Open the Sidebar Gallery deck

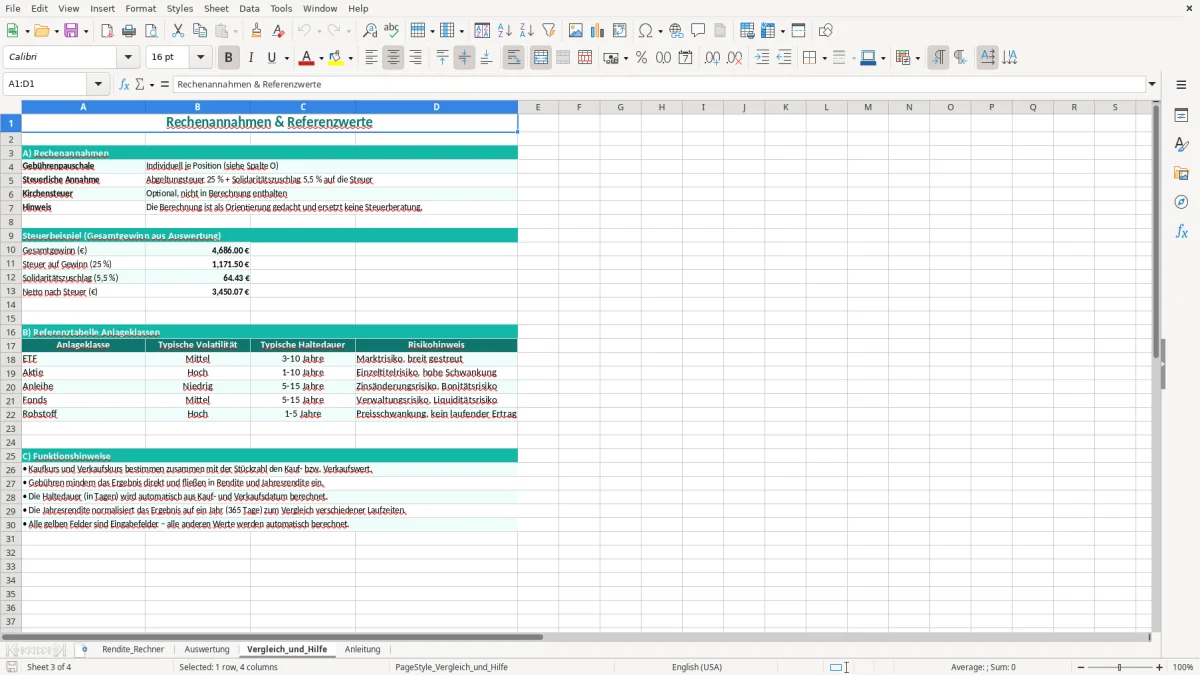[1181, 173]
